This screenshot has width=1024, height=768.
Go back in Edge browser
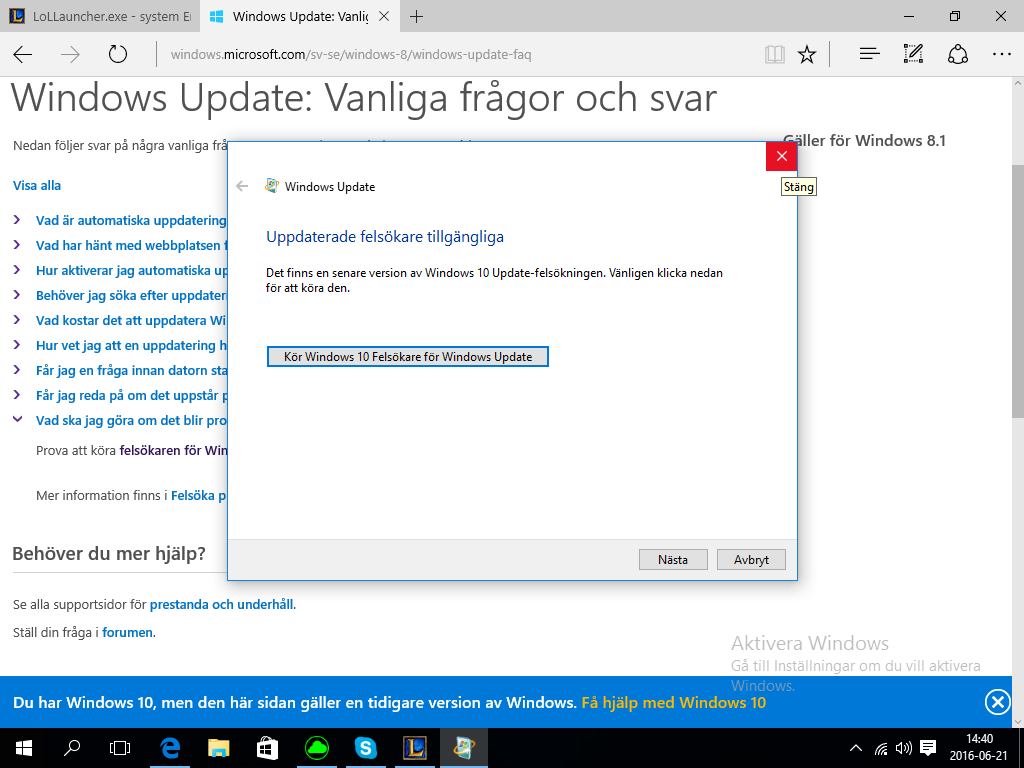(x=23, y=54)
